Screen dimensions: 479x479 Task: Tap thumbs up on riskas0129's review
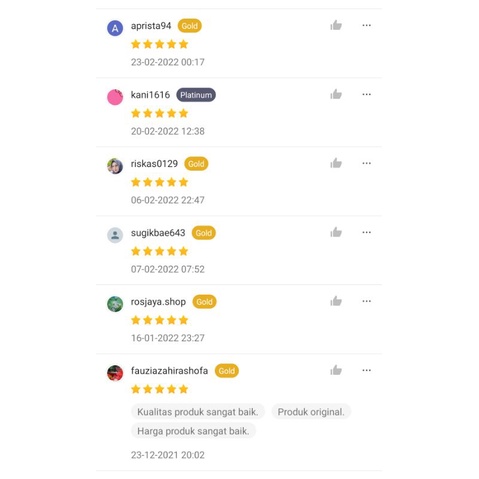click(336, 163)
